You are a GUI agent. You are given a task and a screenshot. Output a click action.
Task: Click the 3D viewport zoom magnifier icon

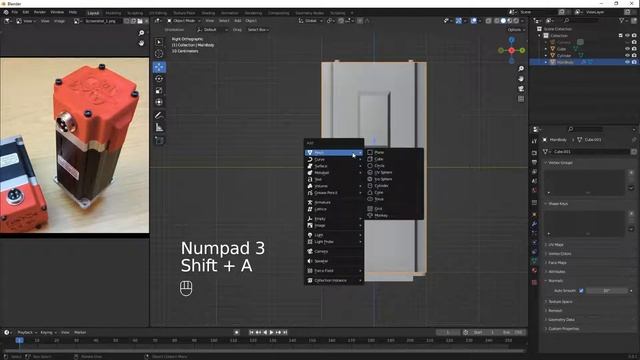click(x=521, y=69)
